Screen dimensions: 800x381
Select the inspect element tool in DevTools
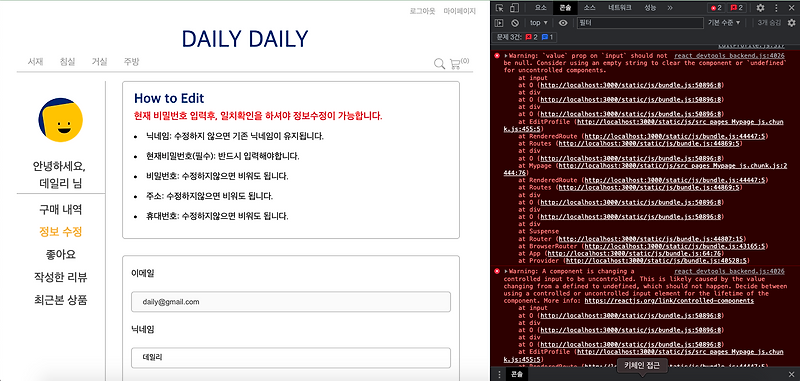point(500,8)
